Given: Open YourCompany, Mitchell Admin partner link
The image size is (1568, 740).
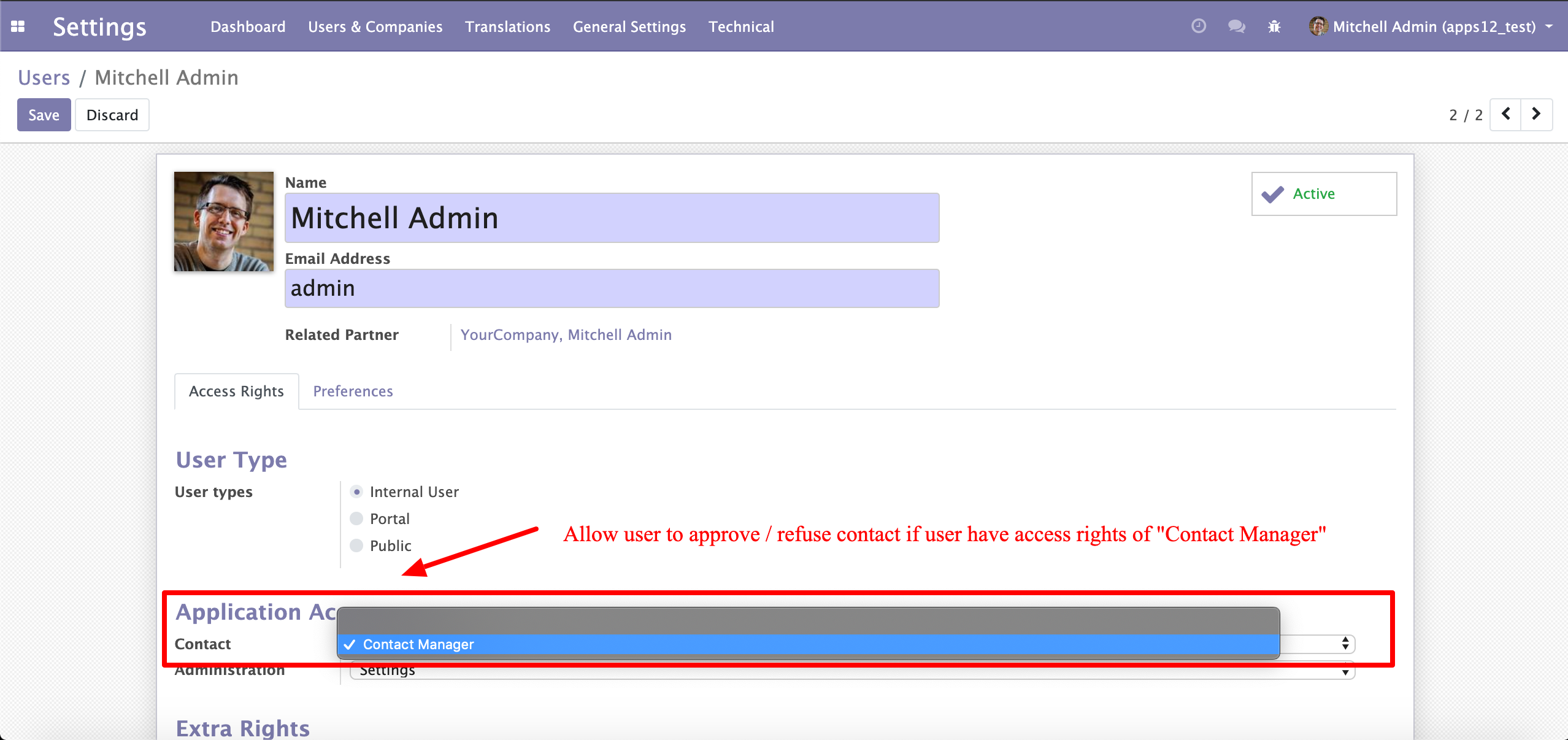Looking at the screenshot, I should point(566,335).
